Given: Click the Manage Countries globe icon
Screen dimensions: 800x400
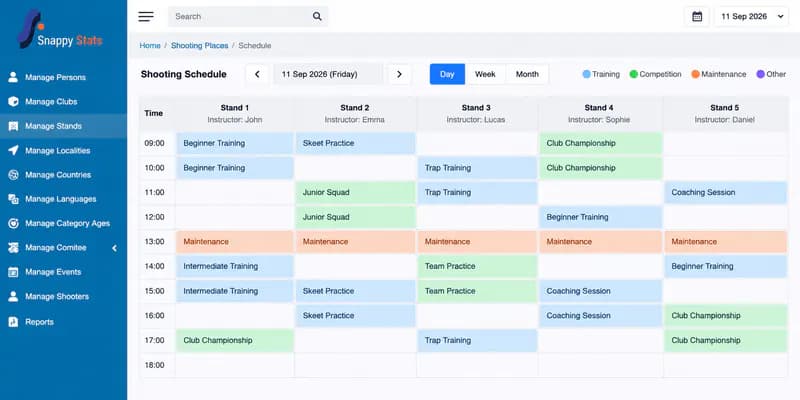Looking at the screenshot, I should (x=13, y=174).
